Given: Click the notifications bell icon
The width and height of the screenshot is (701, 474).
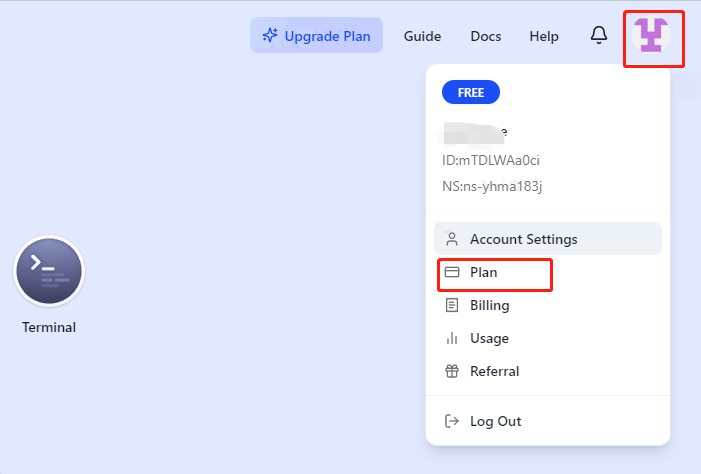Looking at the screenshot, I should (x=599, y=36).
